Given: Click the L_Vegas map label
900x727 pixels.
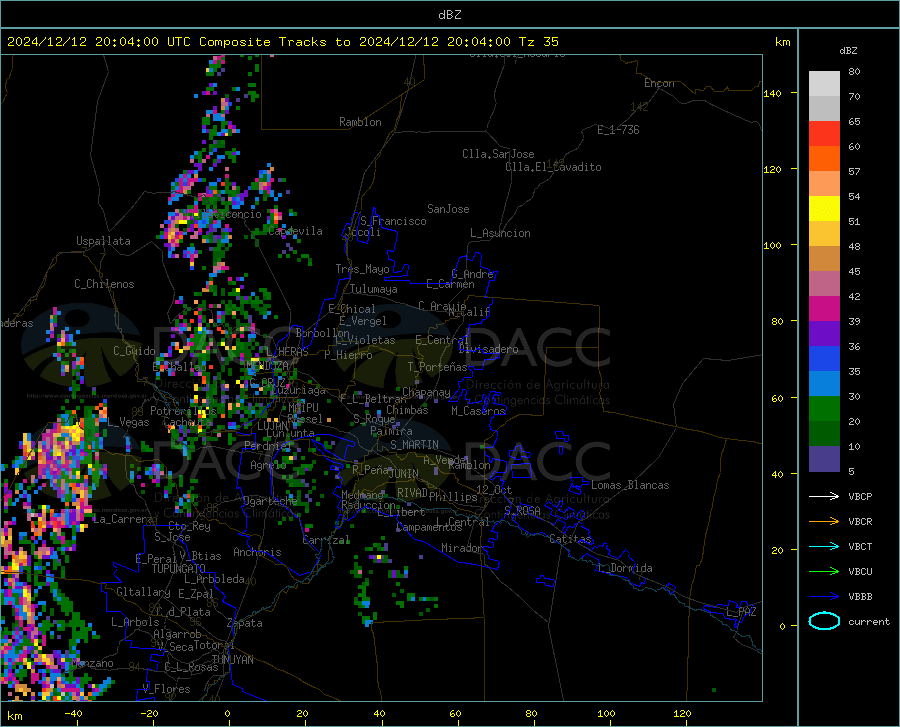Looking at the screenshot, I should 128,422.
